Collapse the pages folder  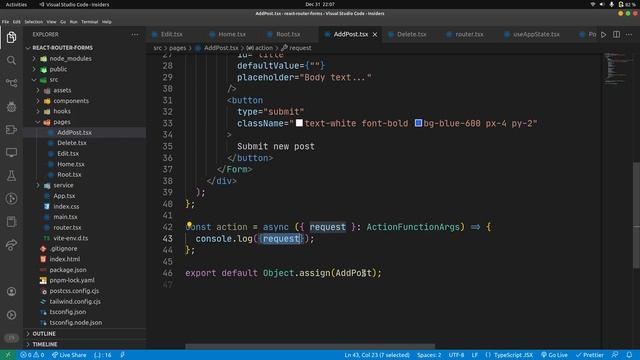(38, 122)
